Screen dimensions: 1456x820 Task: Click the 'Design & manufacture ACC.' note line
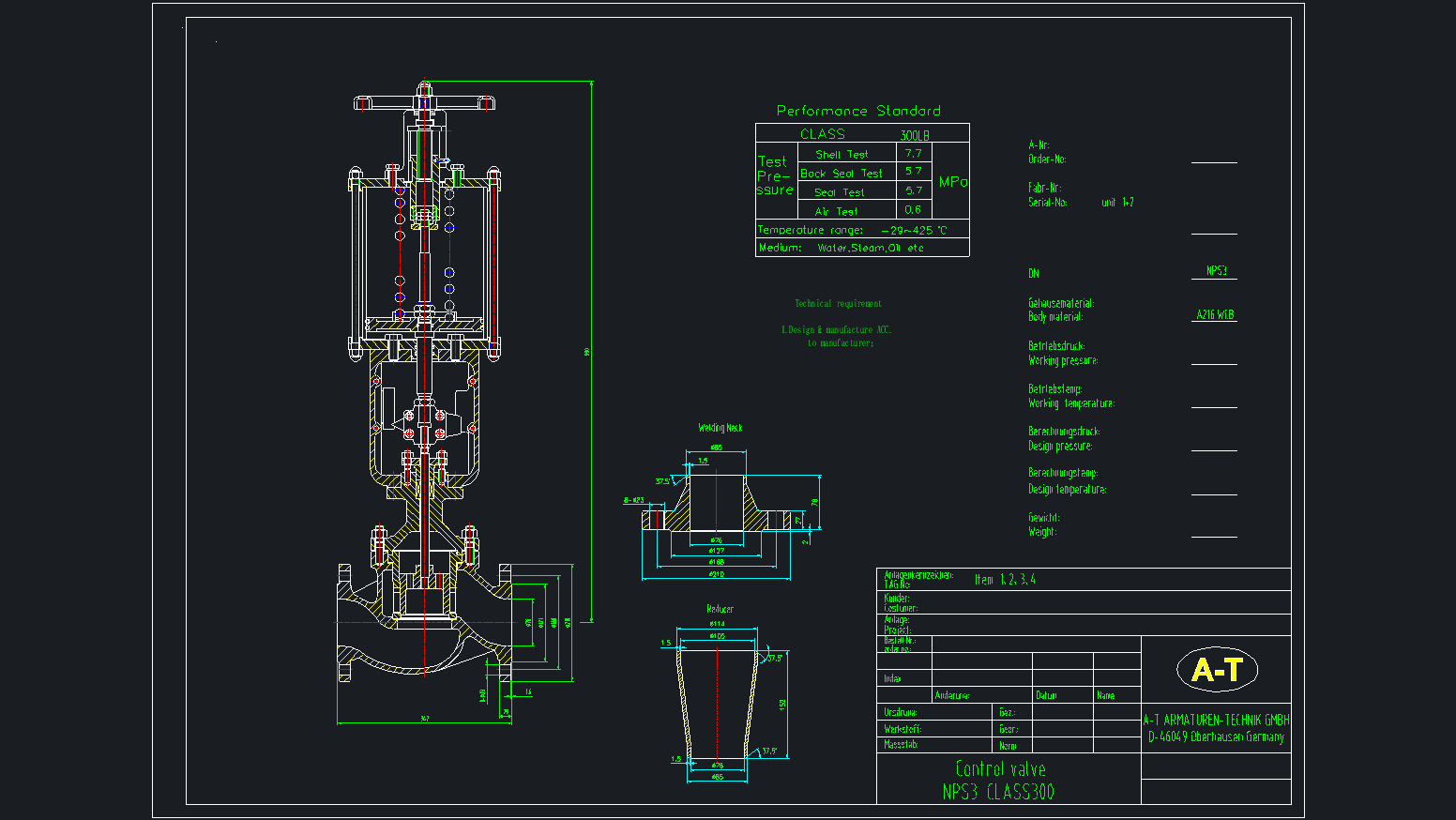836,330
